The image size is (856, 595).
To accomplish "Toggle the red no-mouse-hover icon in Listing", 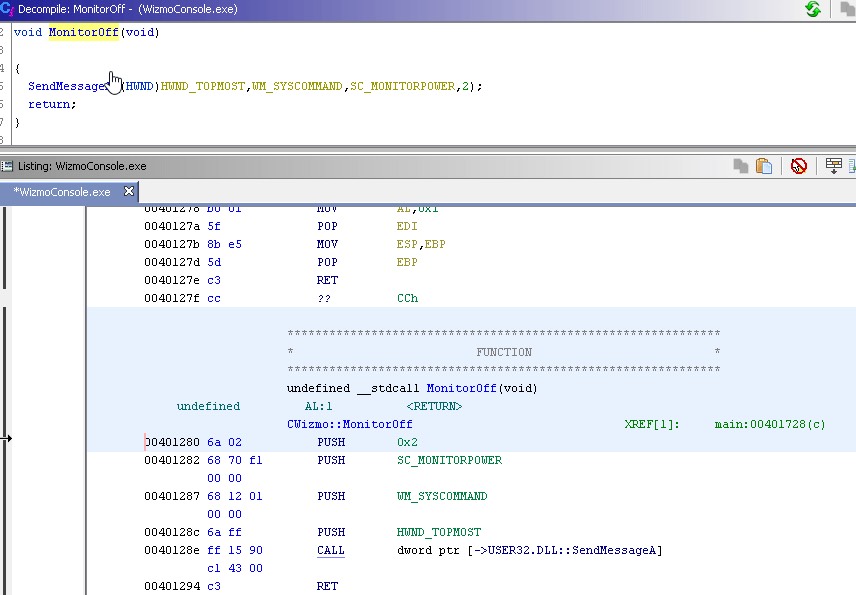I will tap(799, 165).
